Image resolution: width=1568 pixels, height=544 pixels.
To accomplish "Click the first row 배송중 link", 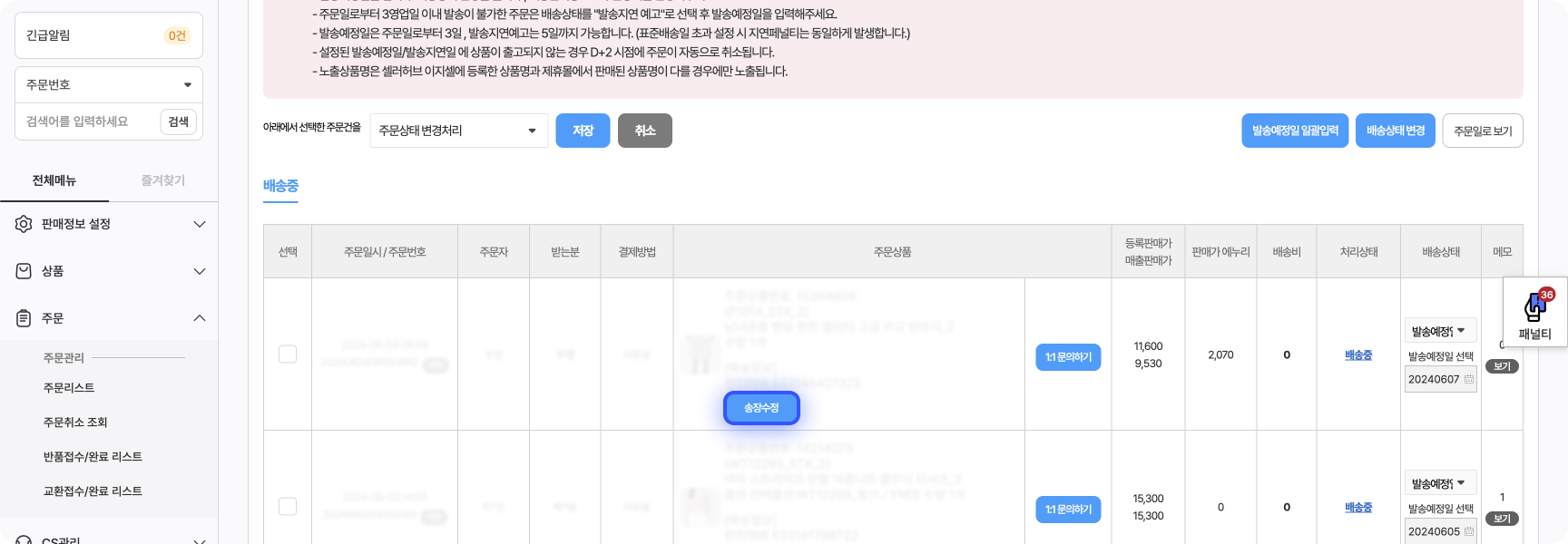I will (x=1358, y=355).
